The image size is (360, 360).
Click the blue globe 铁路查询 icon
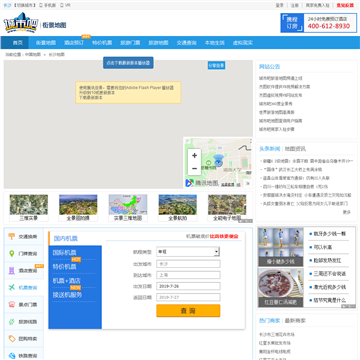click(x=12, y=355)
